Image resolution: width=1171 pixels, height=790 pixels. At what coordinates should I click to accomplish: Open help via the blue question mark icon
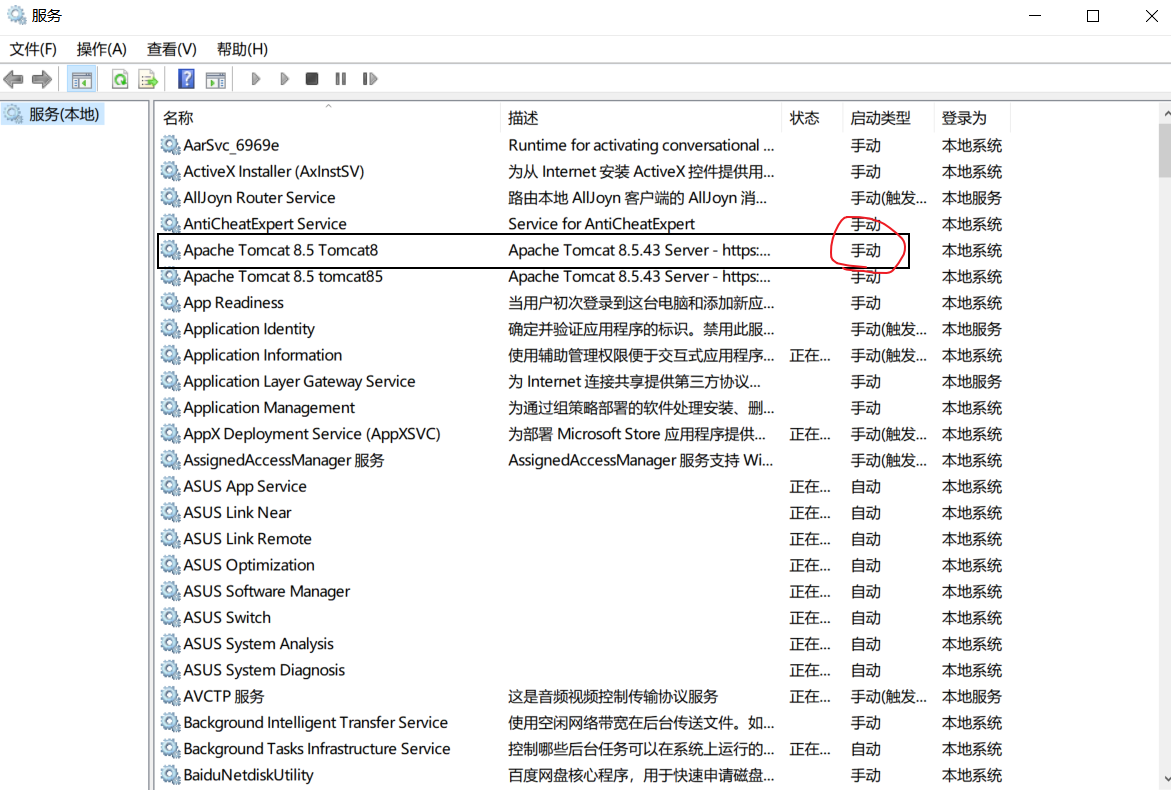pyautogui.click(x=186, y=78)
